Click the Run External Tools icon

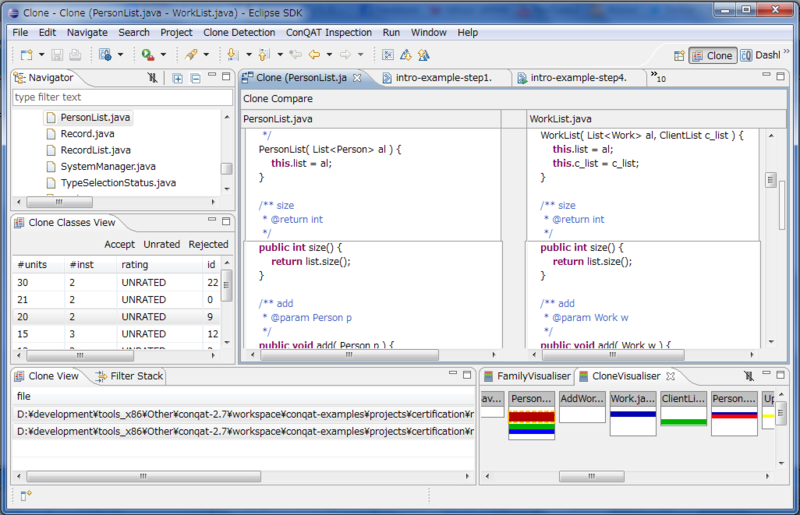click(148, 55)
